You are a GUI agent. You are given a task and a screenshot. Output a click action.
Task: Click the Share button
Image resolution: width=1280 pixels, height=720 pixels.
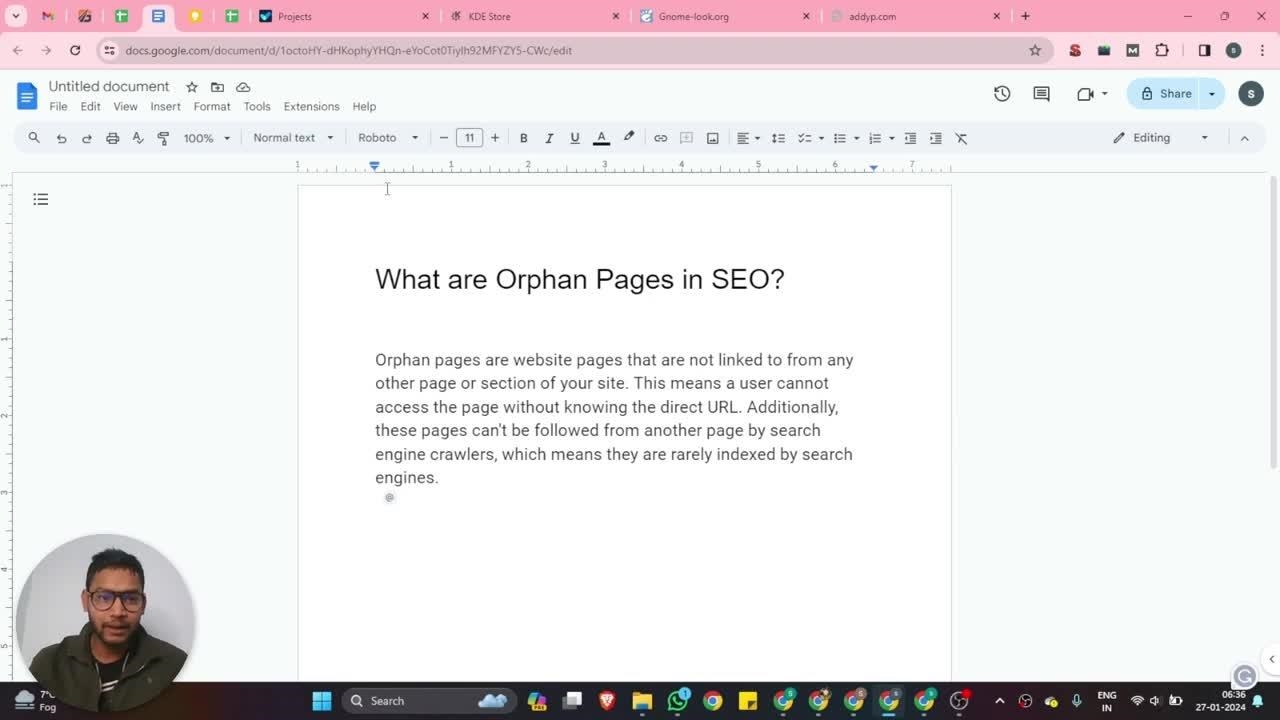coord(1165,94)
